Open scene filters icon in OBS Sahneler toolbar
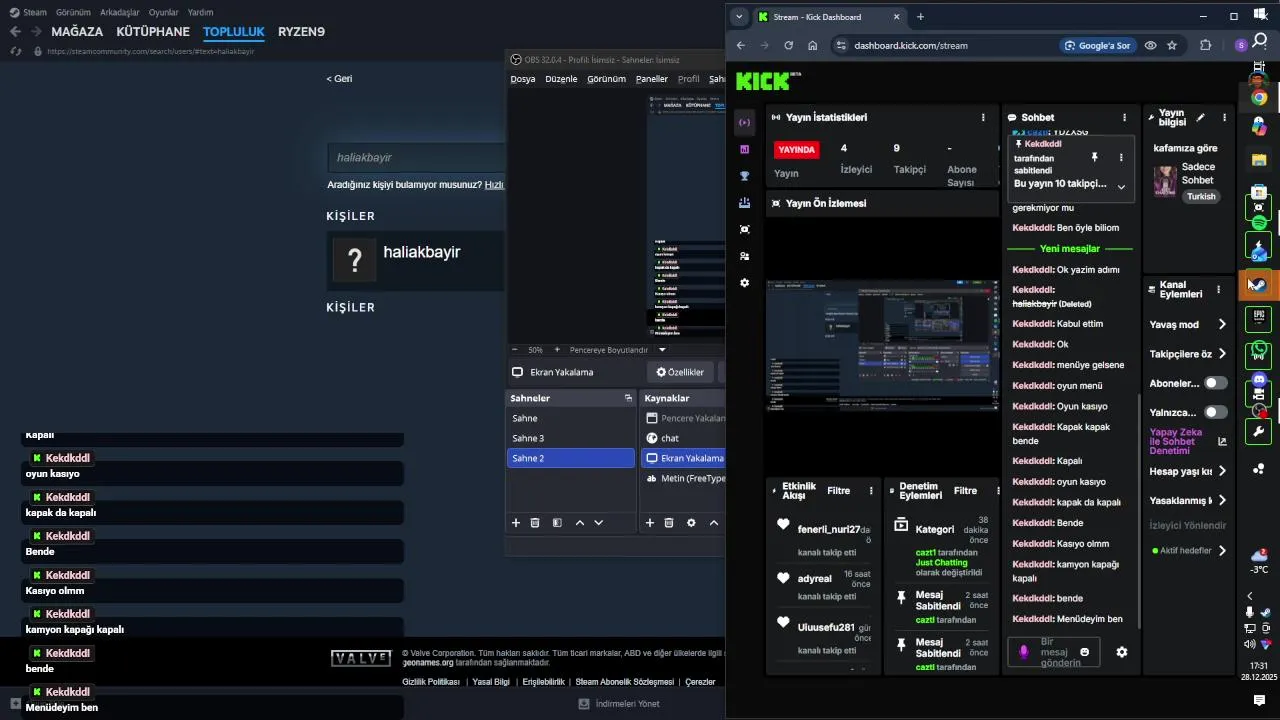 [x=557, y=523]
